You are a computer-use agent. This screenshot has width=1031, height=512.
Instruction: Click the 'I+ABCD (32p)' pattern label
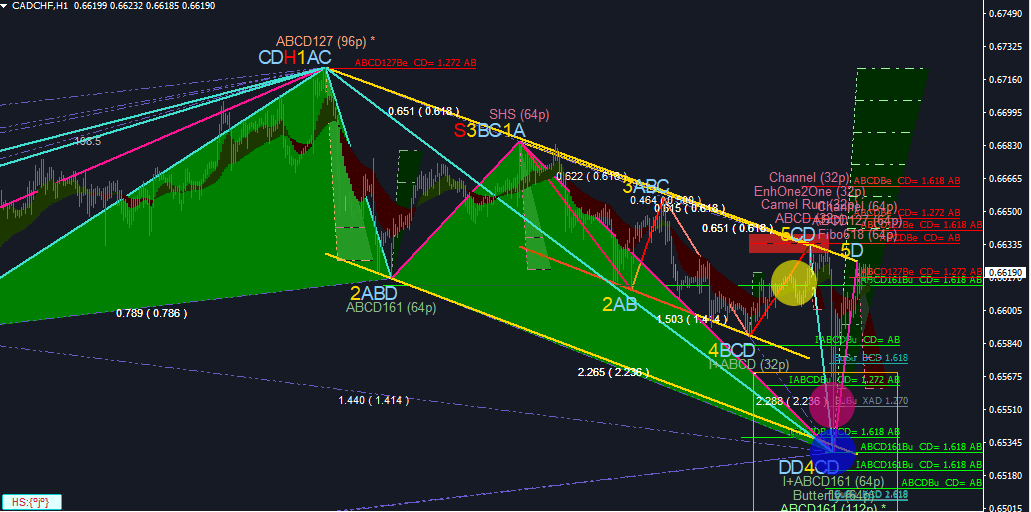pos(748,363)
